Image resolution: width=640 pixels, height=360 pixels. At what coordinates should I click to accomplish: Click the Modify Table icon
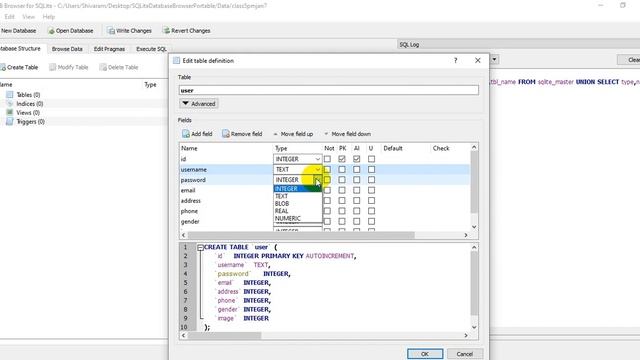pyautogui.click(x=53, y=67)
